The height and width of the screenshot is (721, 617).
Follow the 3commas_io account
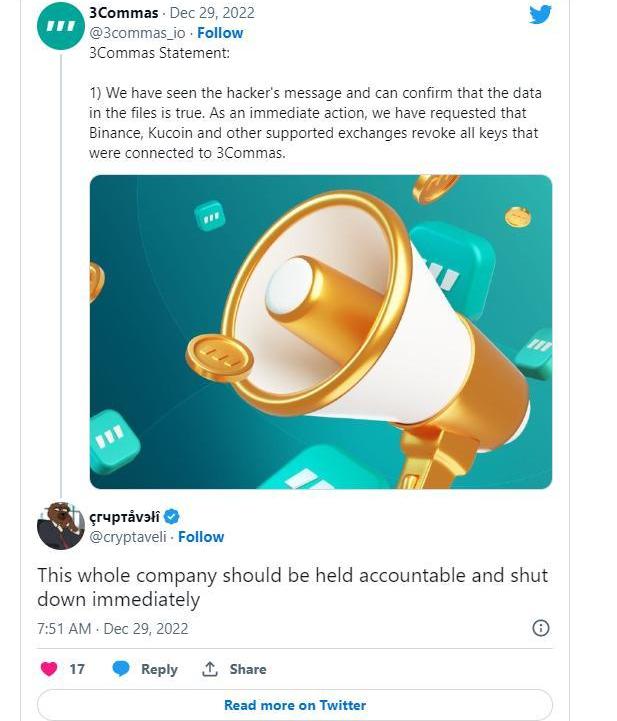220,32
